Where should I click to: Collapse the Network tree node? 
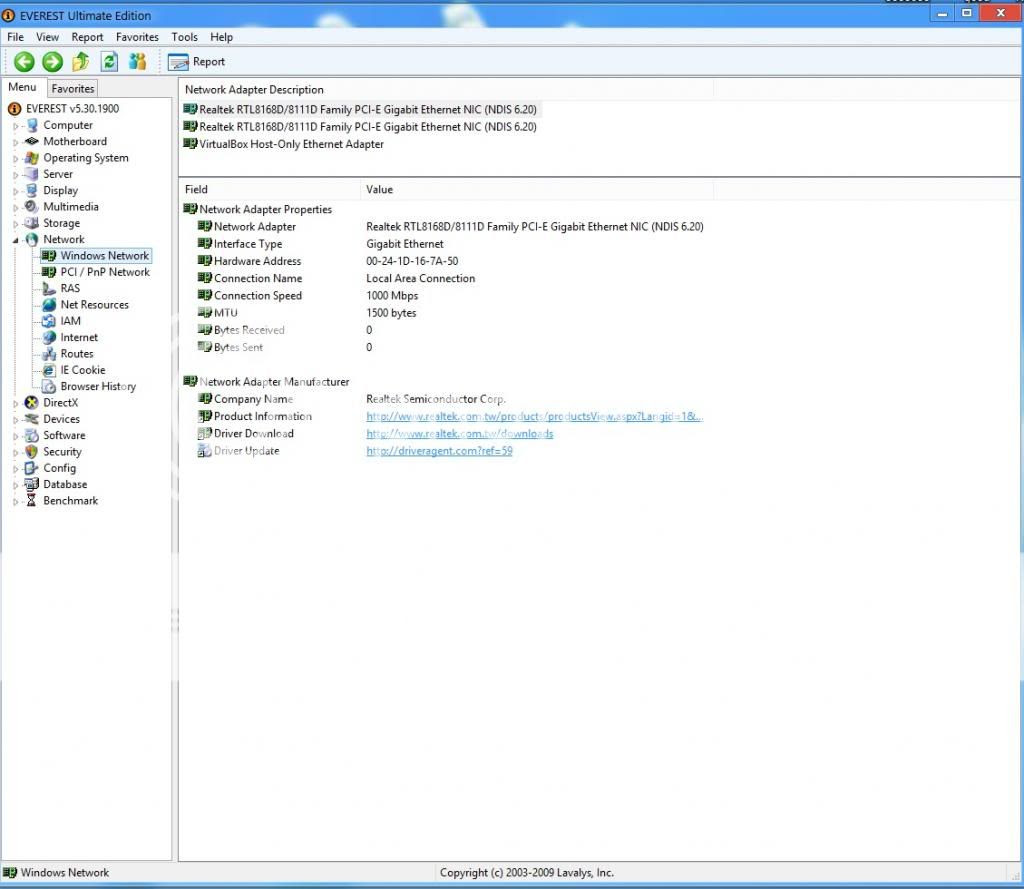(x=16, y=240)
